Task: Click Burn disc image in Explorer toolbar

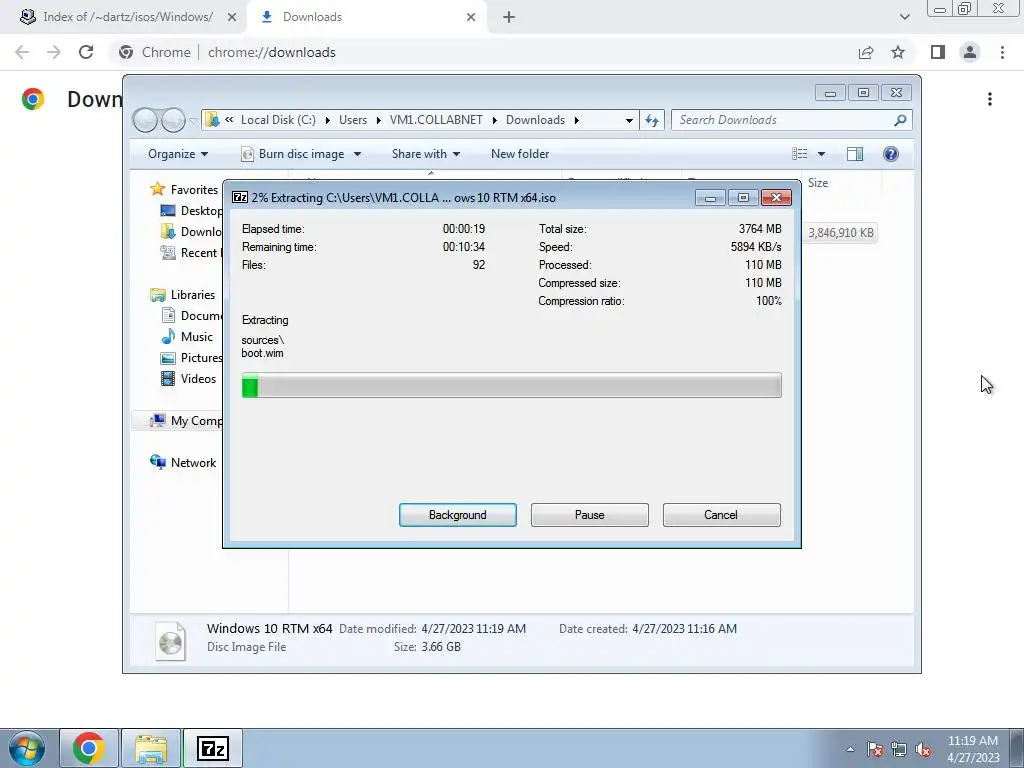Action: point(293,154)
